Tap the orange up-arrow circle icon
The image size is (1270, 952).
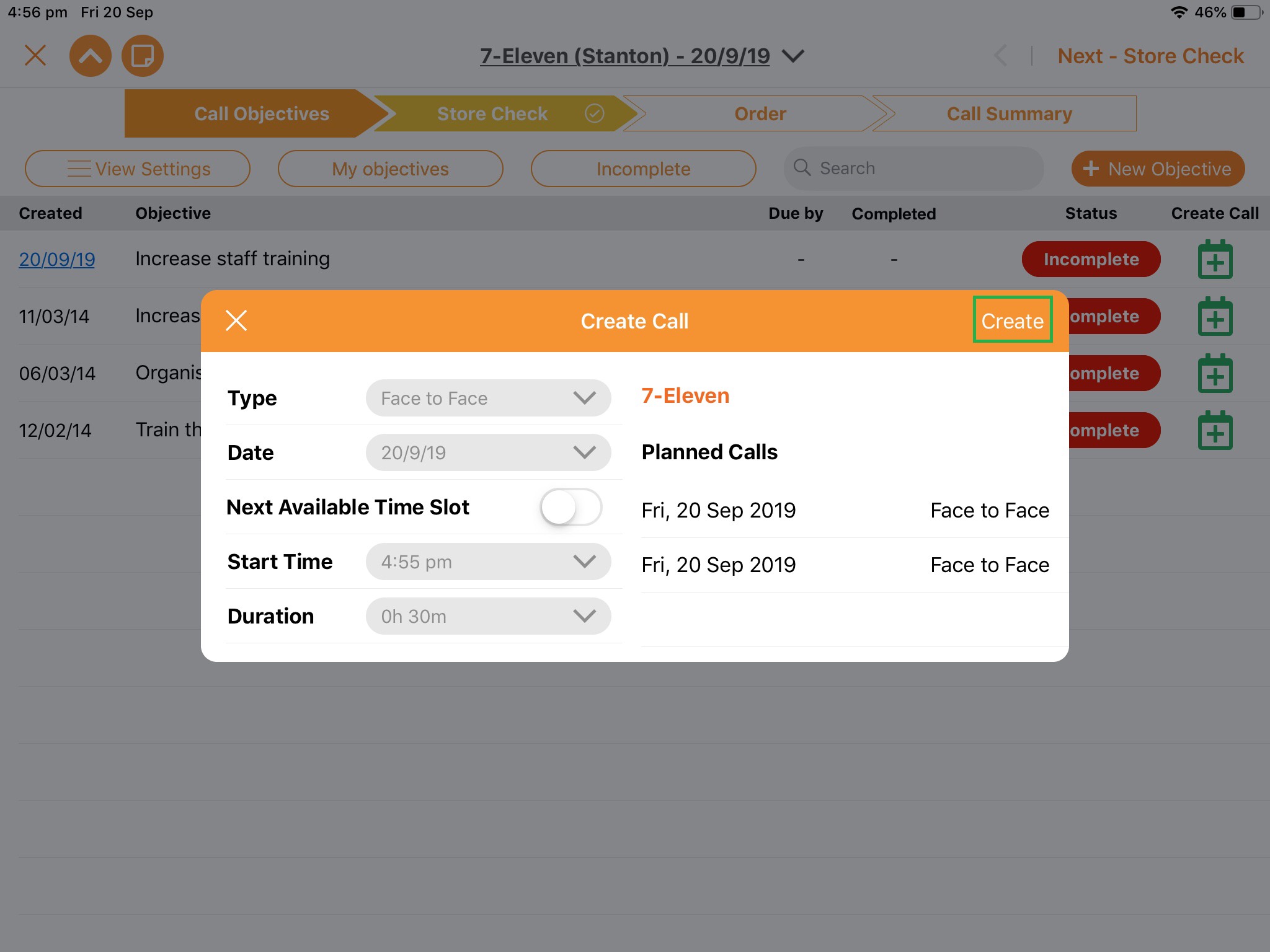91,56
